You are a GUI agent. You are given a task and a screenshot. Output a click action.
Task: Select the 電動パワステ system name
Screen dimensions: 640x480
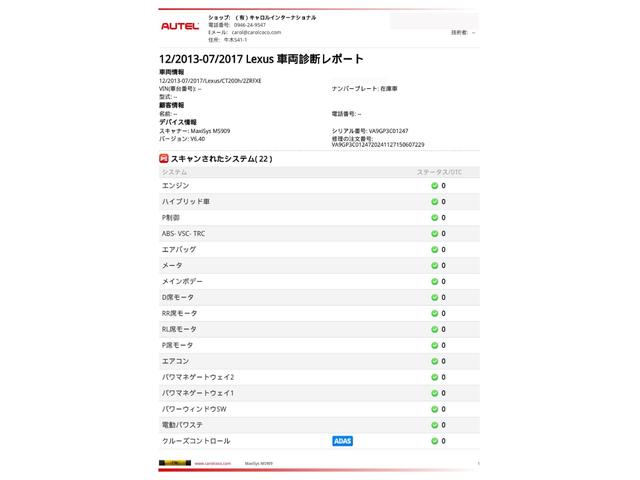coord(182,425)
